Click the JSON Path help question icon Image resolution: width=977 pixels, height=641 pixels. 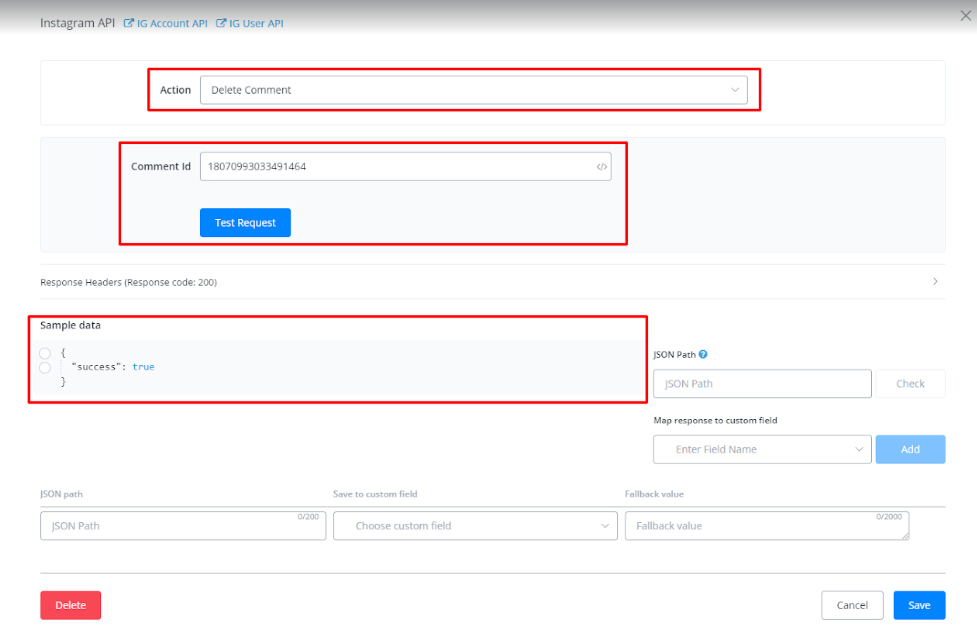pos(703,354)
